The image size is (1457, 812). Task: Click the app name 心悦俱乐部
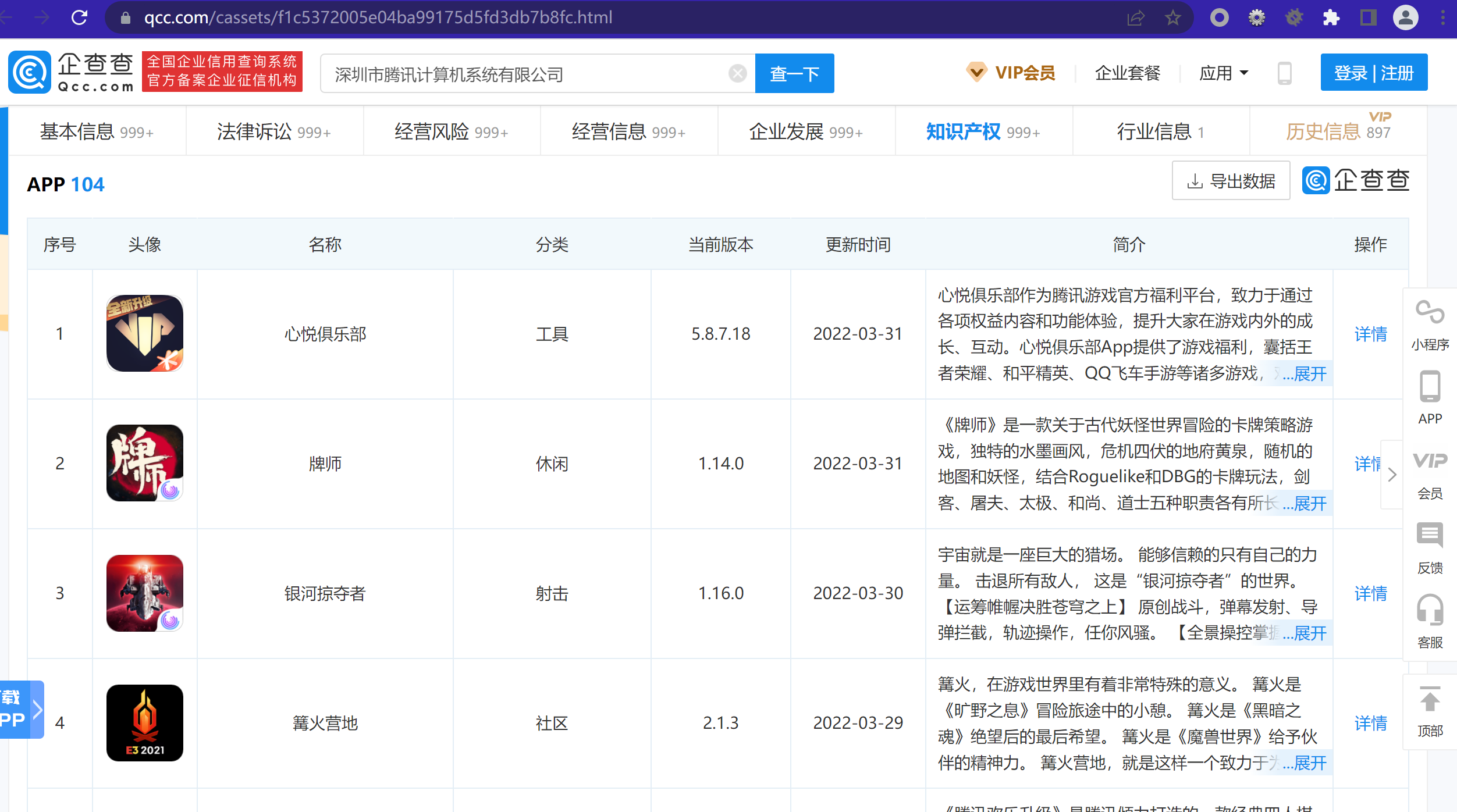pos(325,334)
